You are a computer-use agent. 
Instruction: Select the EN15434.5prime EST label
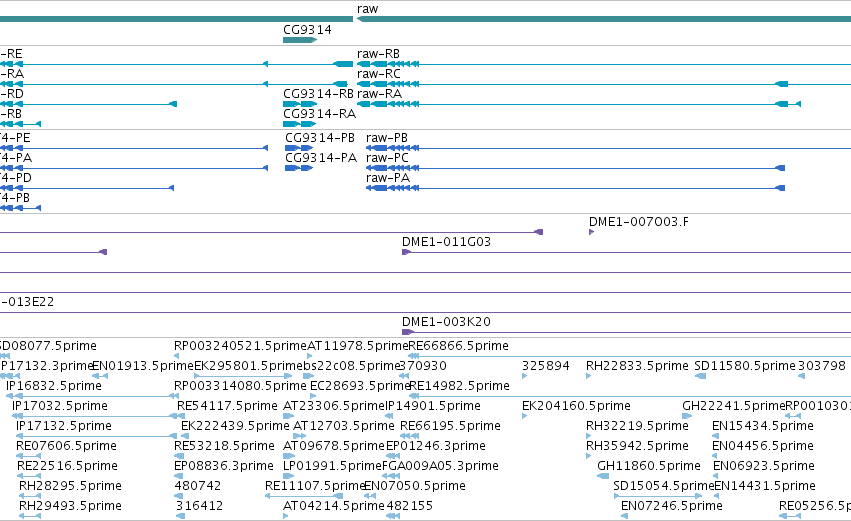pyautogui.click(x=763, y=426)
